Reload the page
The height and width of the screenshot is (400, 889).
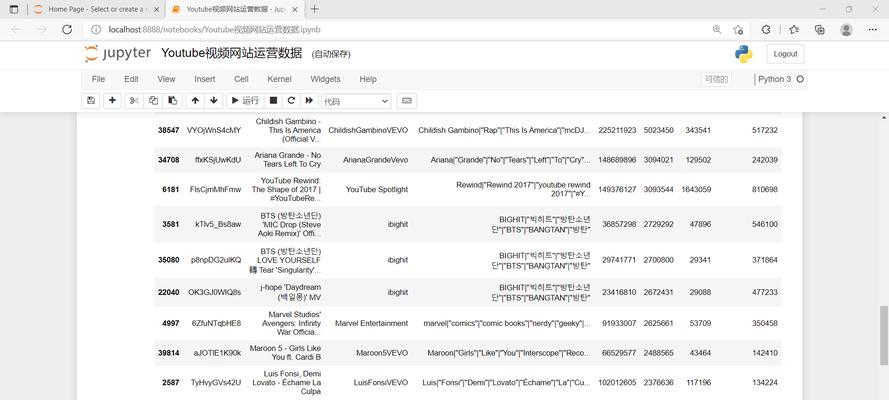click(x=67, y=29)
